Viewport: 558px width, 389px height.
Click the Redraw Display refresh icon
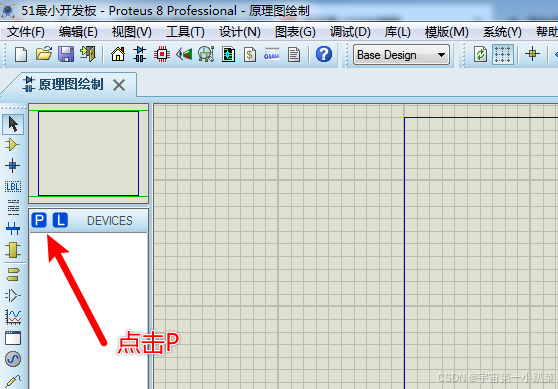[x=480, y=54]
